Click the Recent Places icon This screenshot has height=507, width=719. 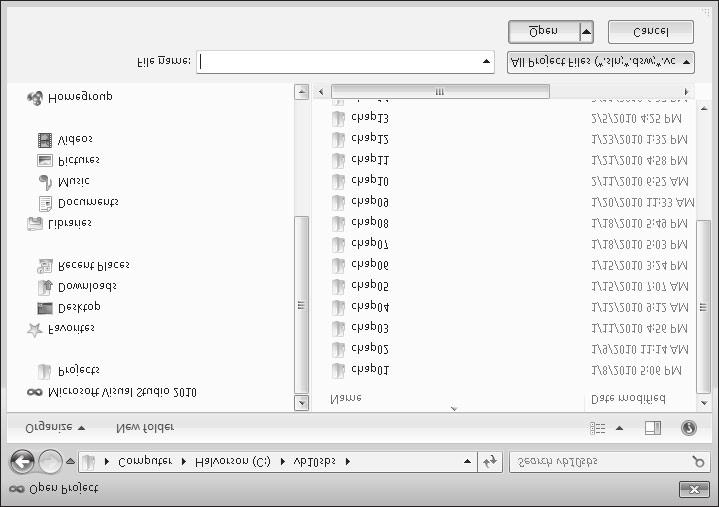click(45, 266)
